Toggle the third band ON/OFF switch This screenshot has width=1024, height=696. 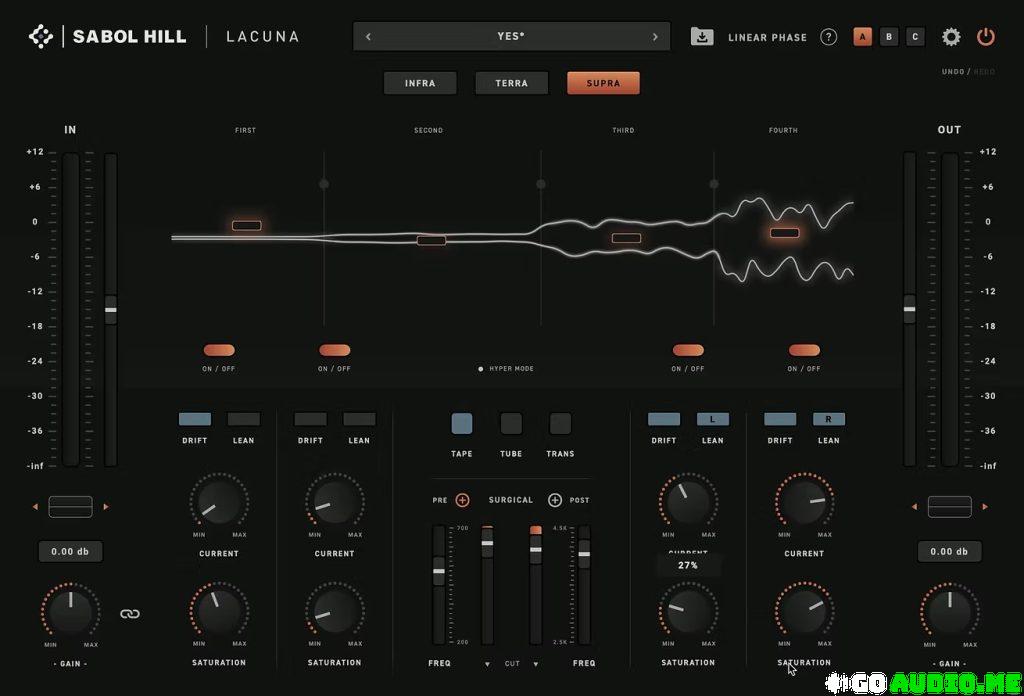coord(688,350)
